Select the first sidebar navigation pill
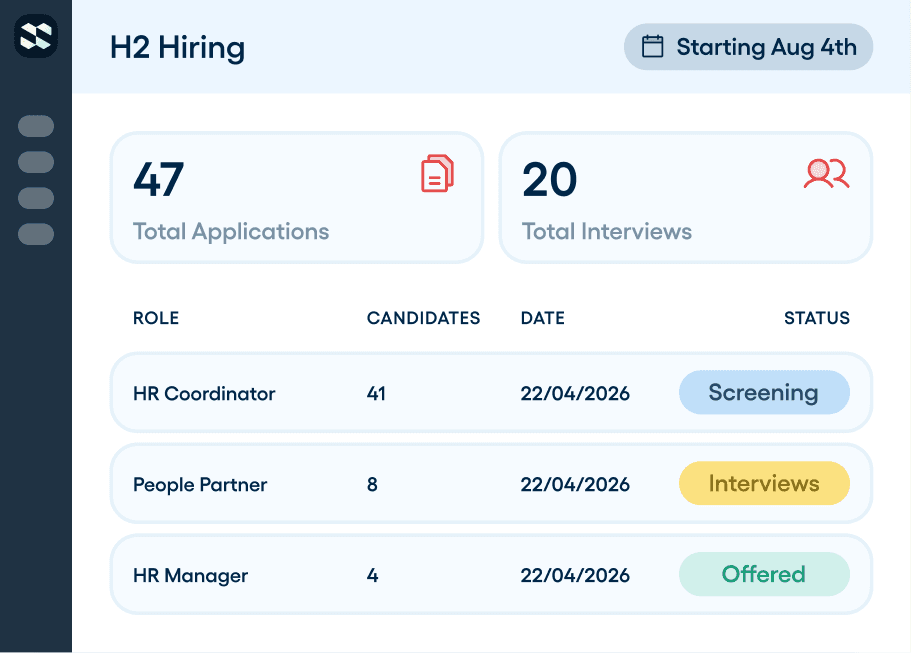Screen dimensions: 911x653 (x=36, y=126)
